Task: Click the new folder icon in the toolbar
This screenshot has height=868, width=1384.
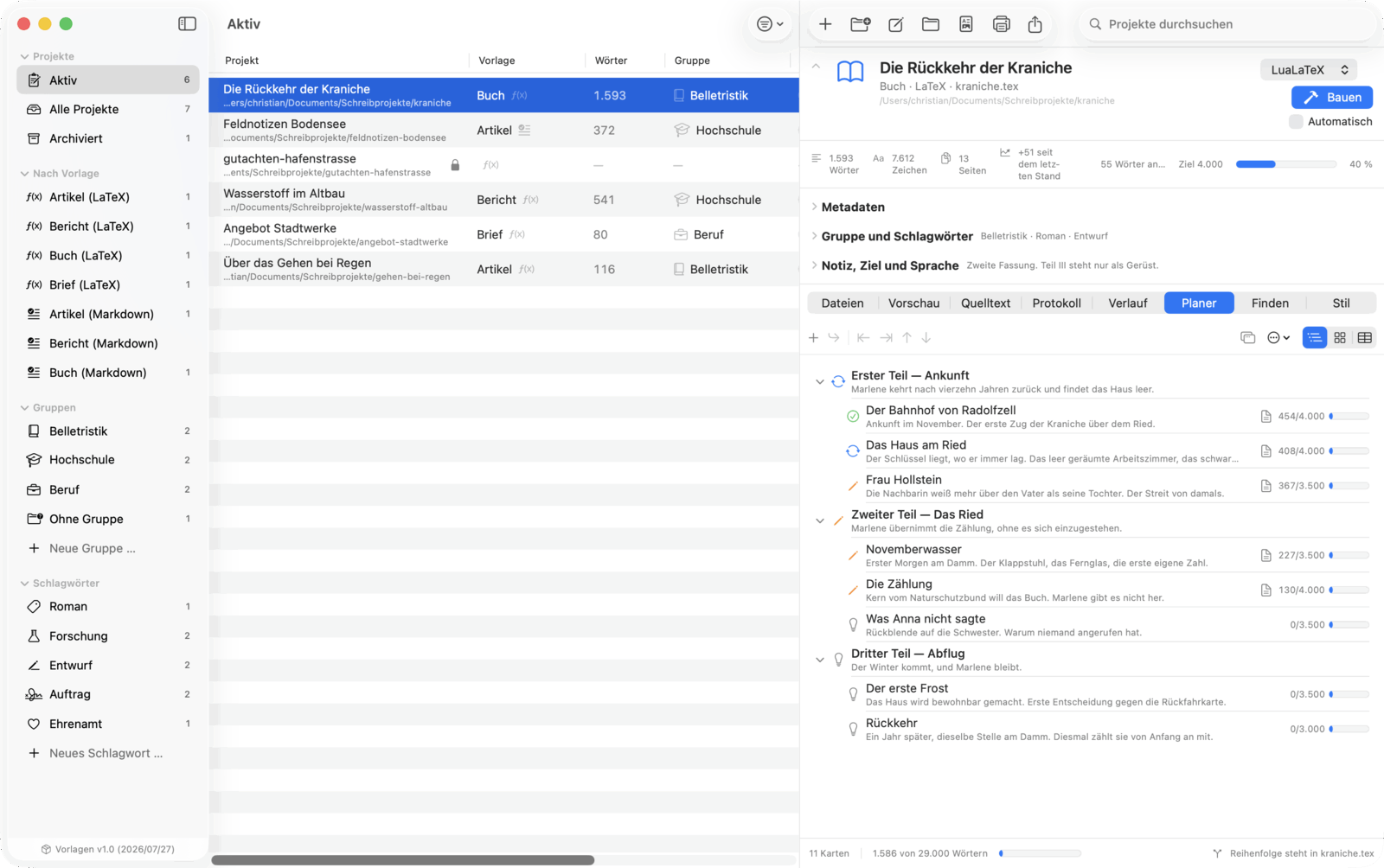Action: [861, 24]
